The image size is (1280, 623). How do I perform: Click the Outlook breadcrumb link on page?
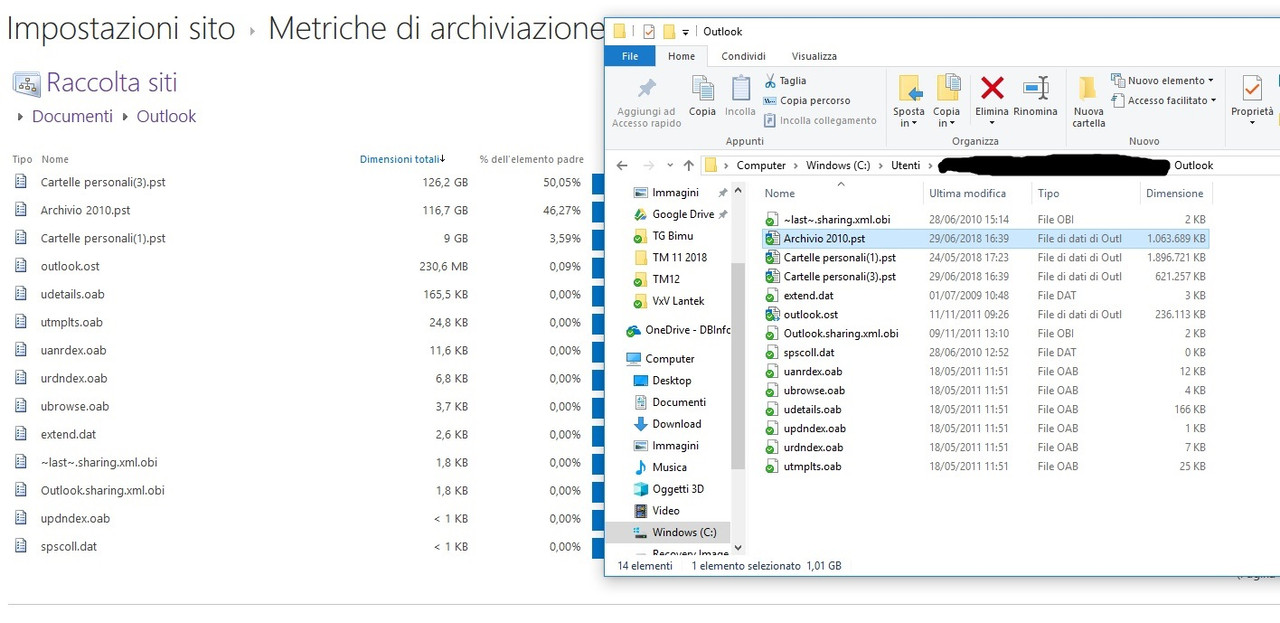166,116
